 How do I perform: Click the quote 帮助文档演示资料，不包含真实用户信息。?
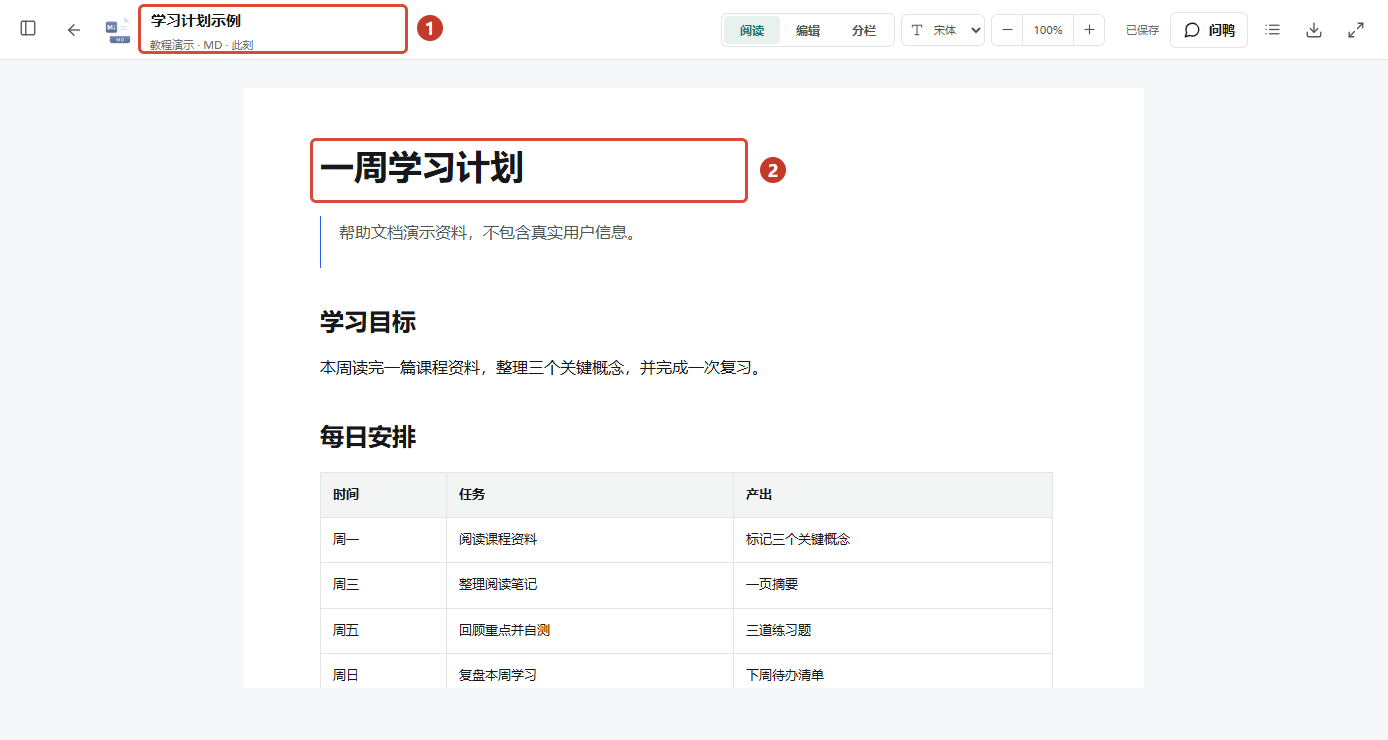click(488, 233)
